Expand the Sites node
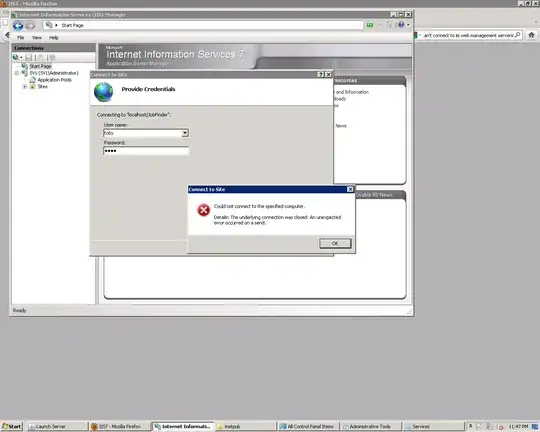Viewport: 540px width, 432px height. [24, 86]
